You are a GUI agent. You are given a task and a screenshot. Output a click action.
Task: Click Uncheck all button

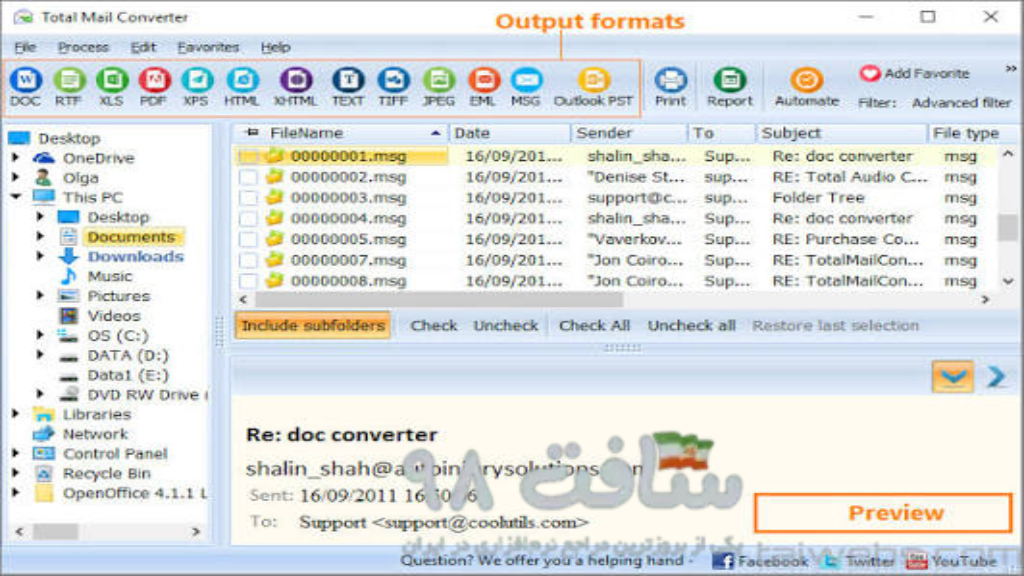[692, 325]
